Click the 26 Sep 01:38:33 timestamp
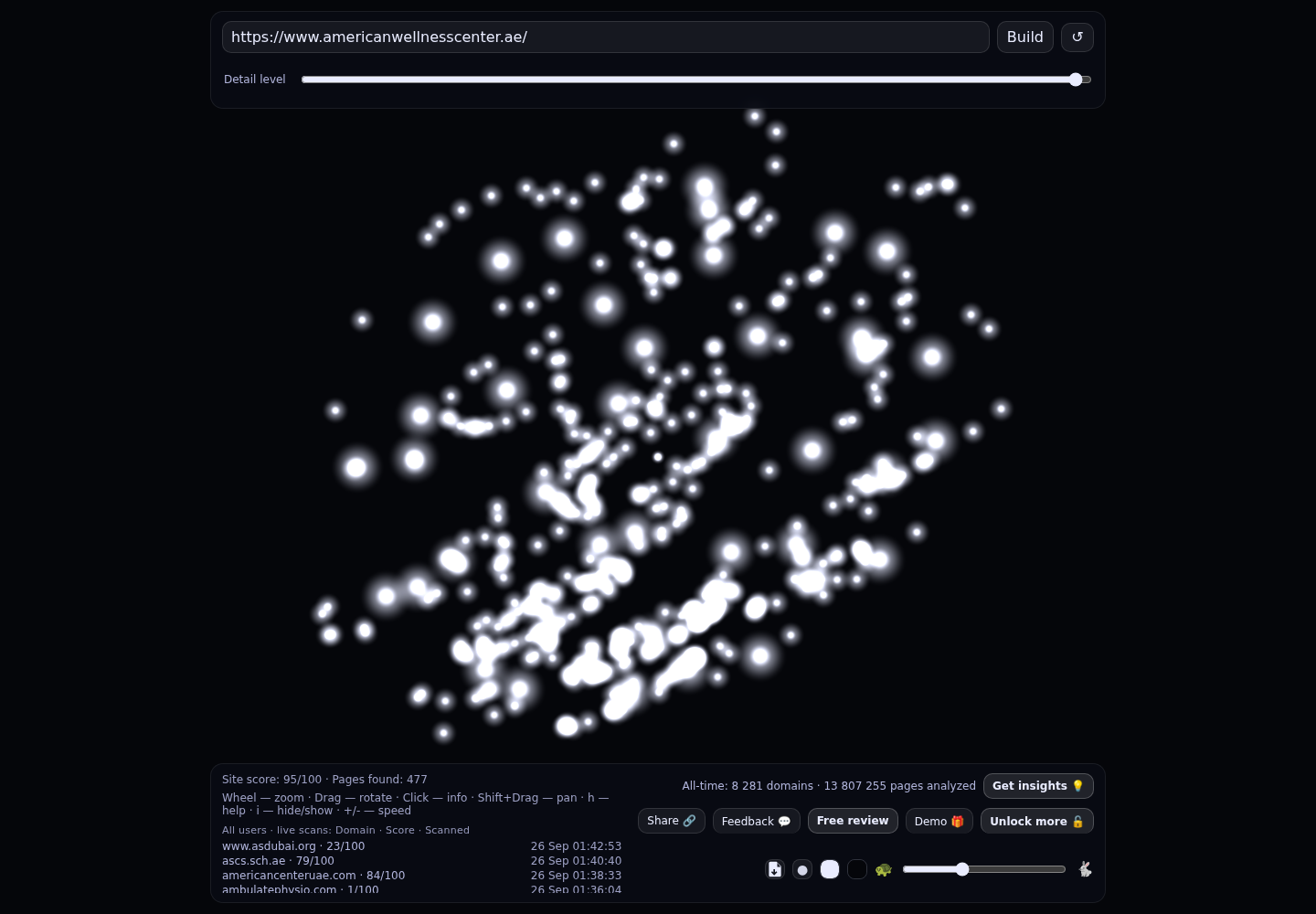Viewport: 1316px width, 914px height. tap(576, 876)
